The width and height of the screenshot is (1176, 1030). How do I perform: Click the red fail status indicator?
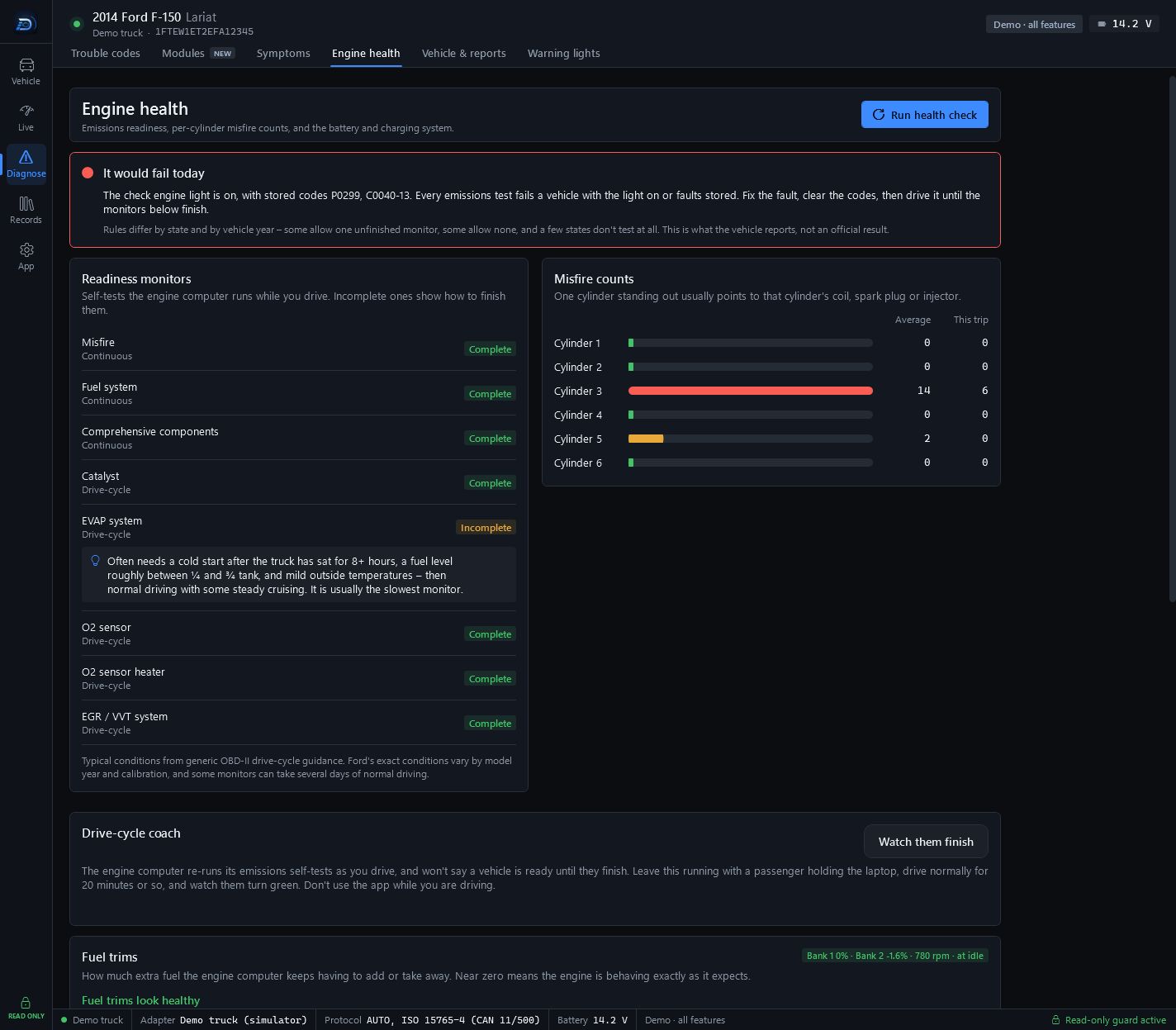click(x=88, y=173)
